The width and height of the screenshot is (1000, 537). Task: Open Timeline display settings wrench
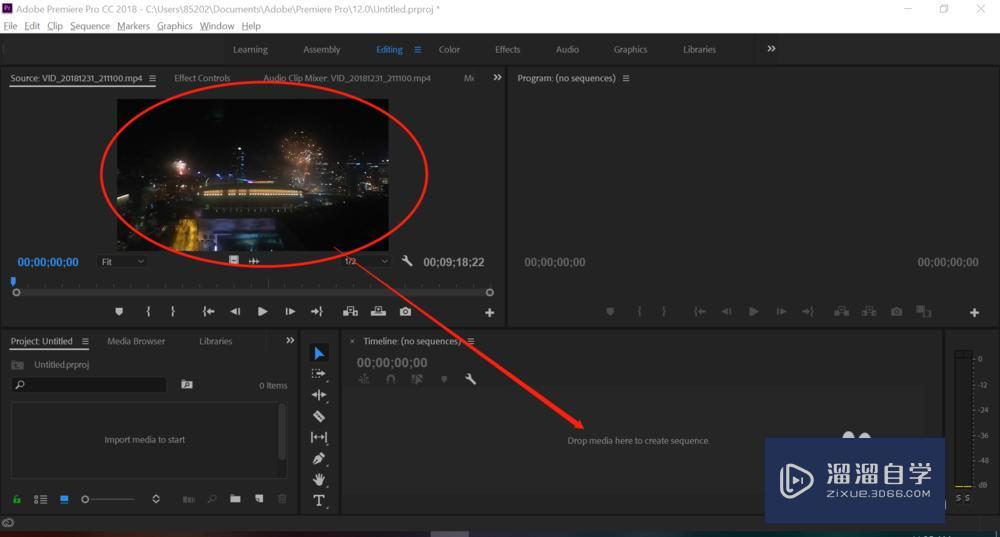coord(471,379)
